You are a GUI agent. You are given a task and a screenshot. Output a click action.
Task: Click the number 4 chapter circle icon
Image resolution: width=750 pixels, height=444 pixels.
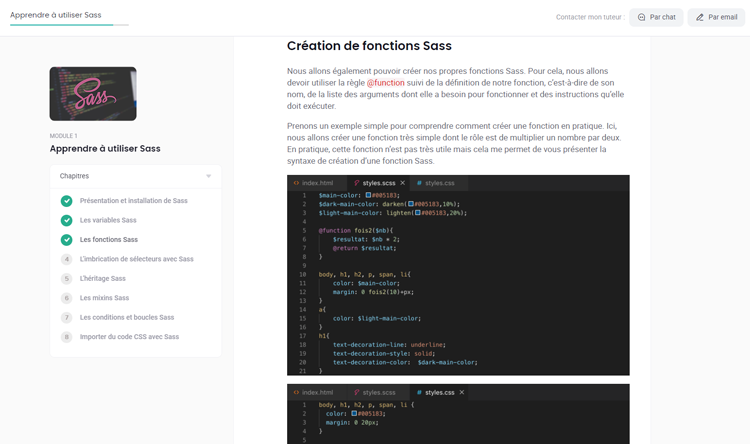(x=66, y=259)
